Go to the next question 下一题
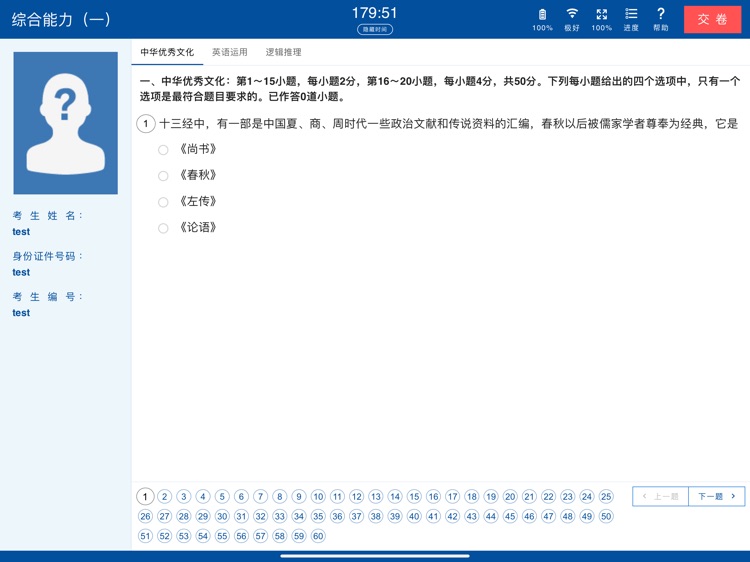The width and height of the screenshot is (750, 562). [717, 496]
